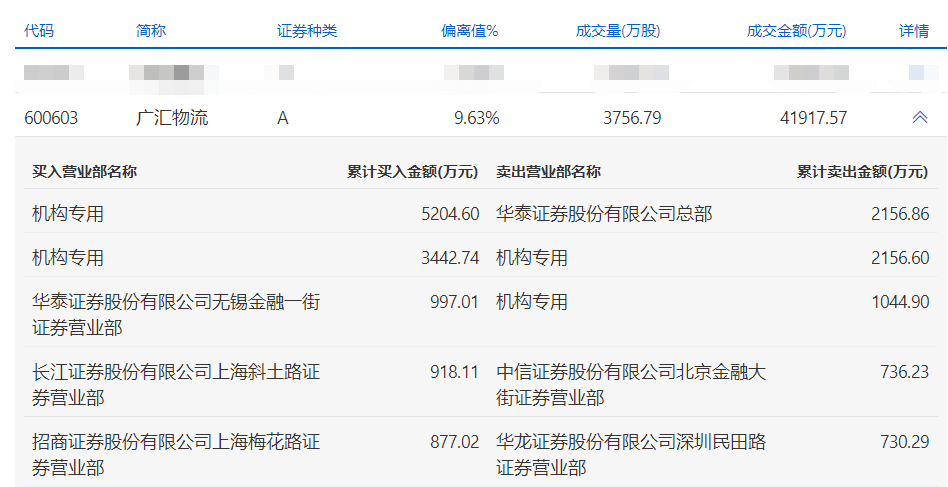The image size is (948, 487).
Task: Open the 广汇物流 stock name
Action: (172, 118)
